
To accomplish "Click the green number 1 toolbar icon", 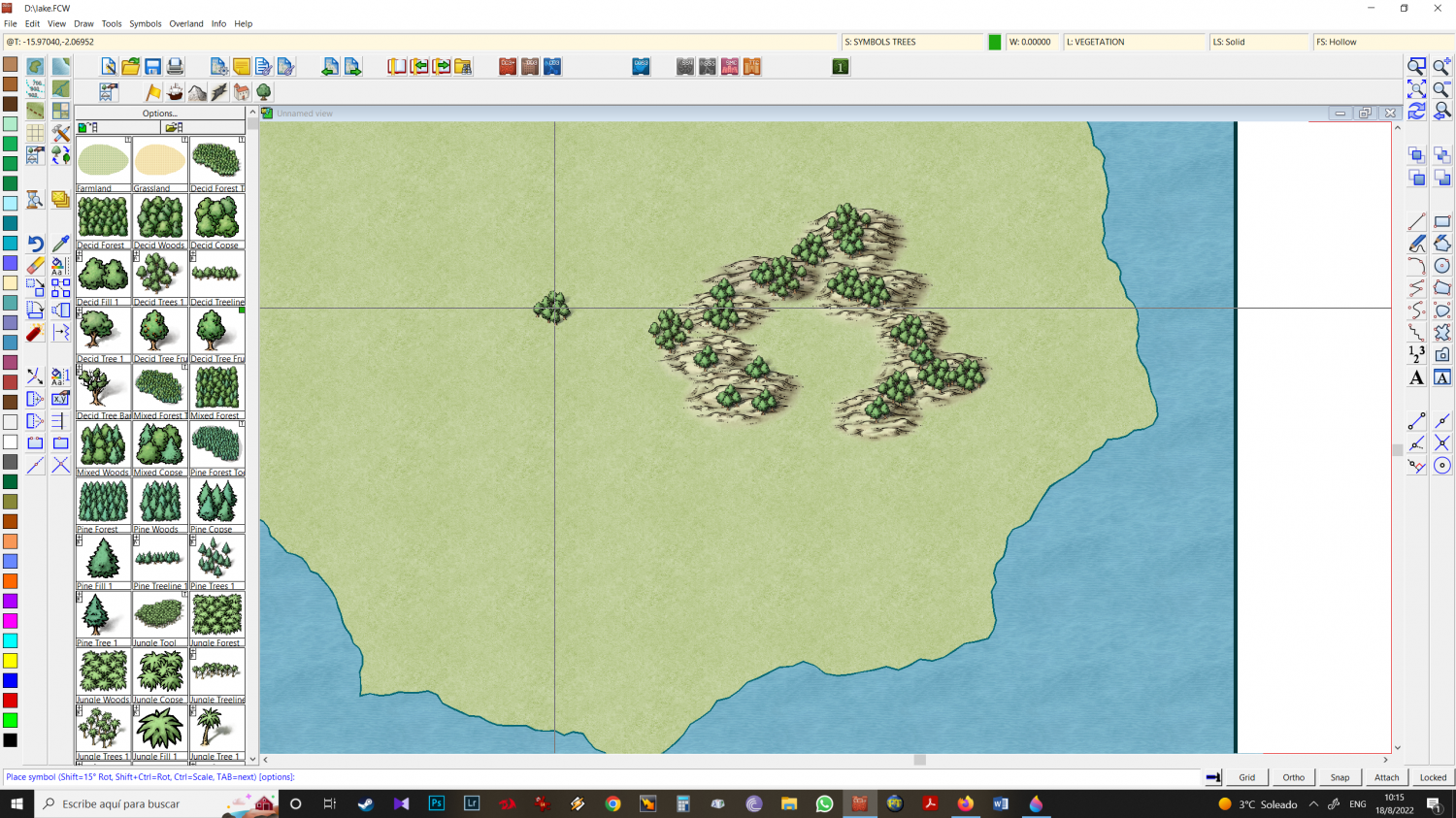I will (841, 66).
